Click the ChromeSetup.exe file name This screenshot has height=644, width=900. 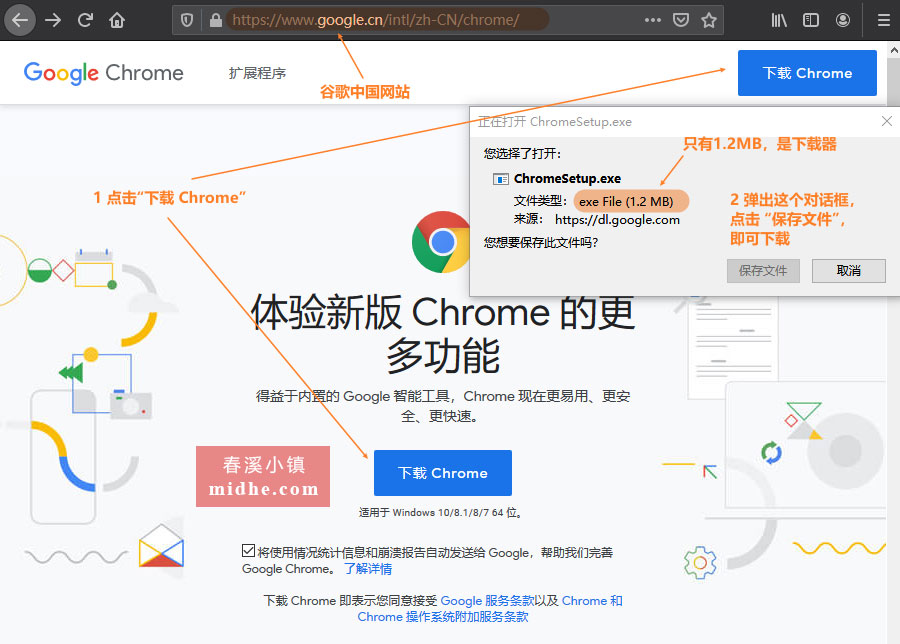567,179
